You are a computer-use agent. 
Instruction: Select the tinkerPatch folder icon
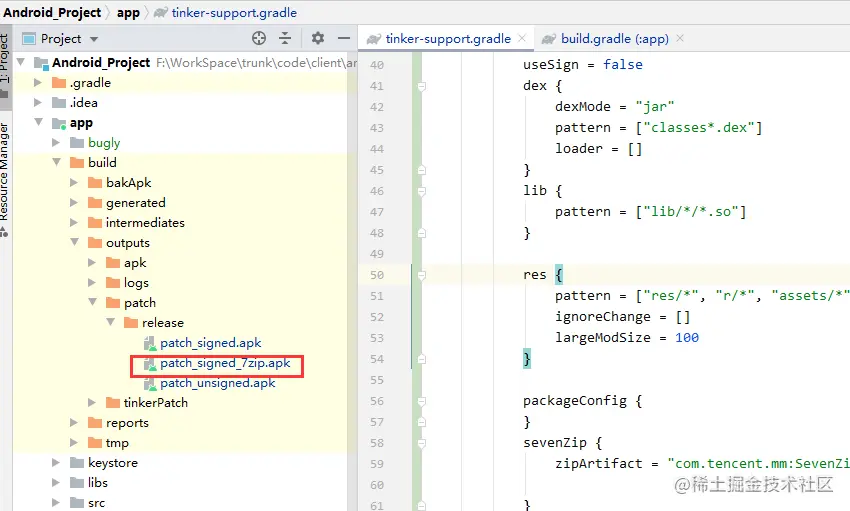click(113, 403)
